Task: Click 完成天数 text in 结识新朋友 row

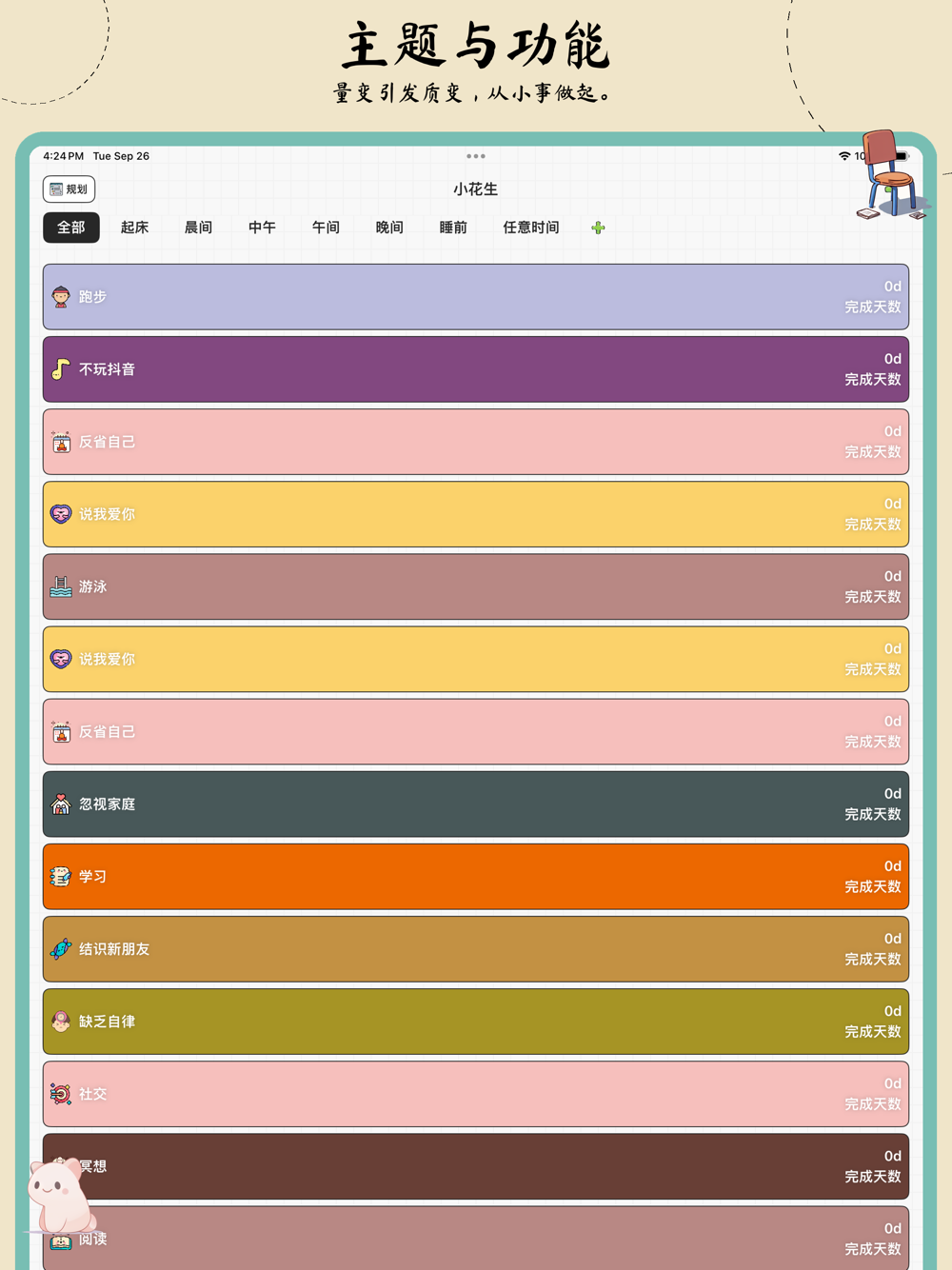Action: (873, 960)
